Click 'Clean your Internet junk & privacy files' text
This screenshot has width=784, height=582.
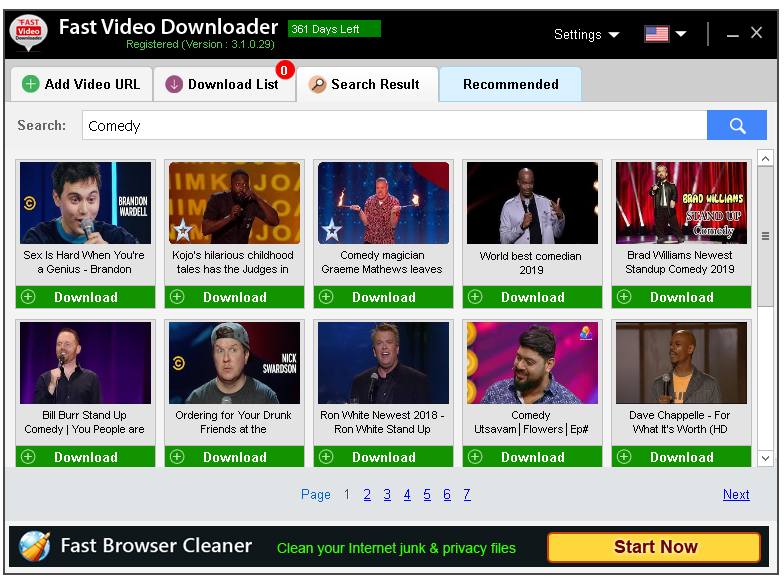tap(396, 548)
